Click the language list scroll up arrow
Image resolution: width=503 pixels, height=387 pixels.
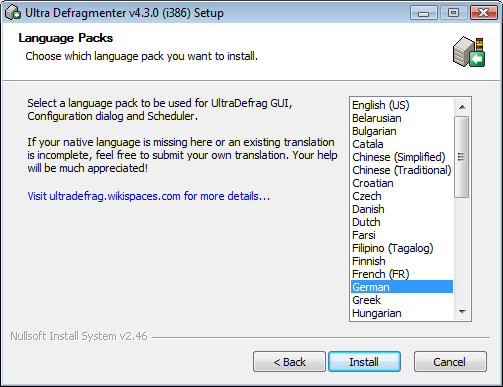coord(462,107)
